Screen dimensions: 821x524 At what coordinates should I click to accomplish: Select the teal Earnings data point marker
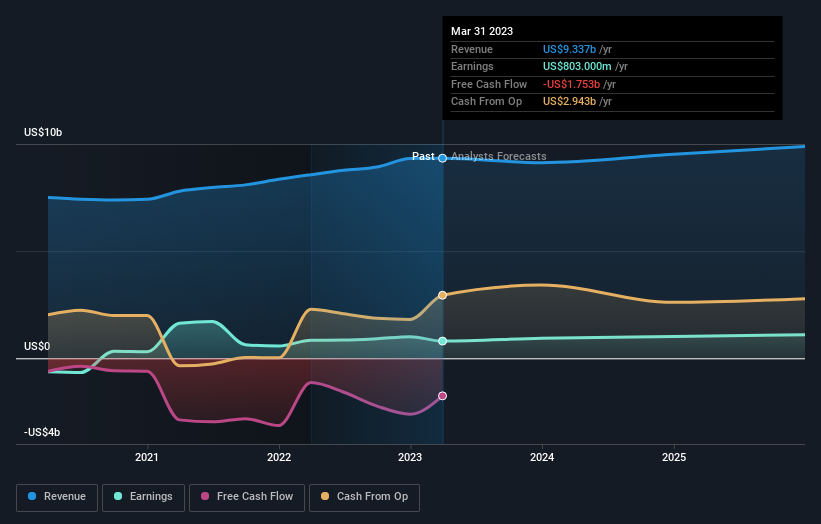pos(442,341)
